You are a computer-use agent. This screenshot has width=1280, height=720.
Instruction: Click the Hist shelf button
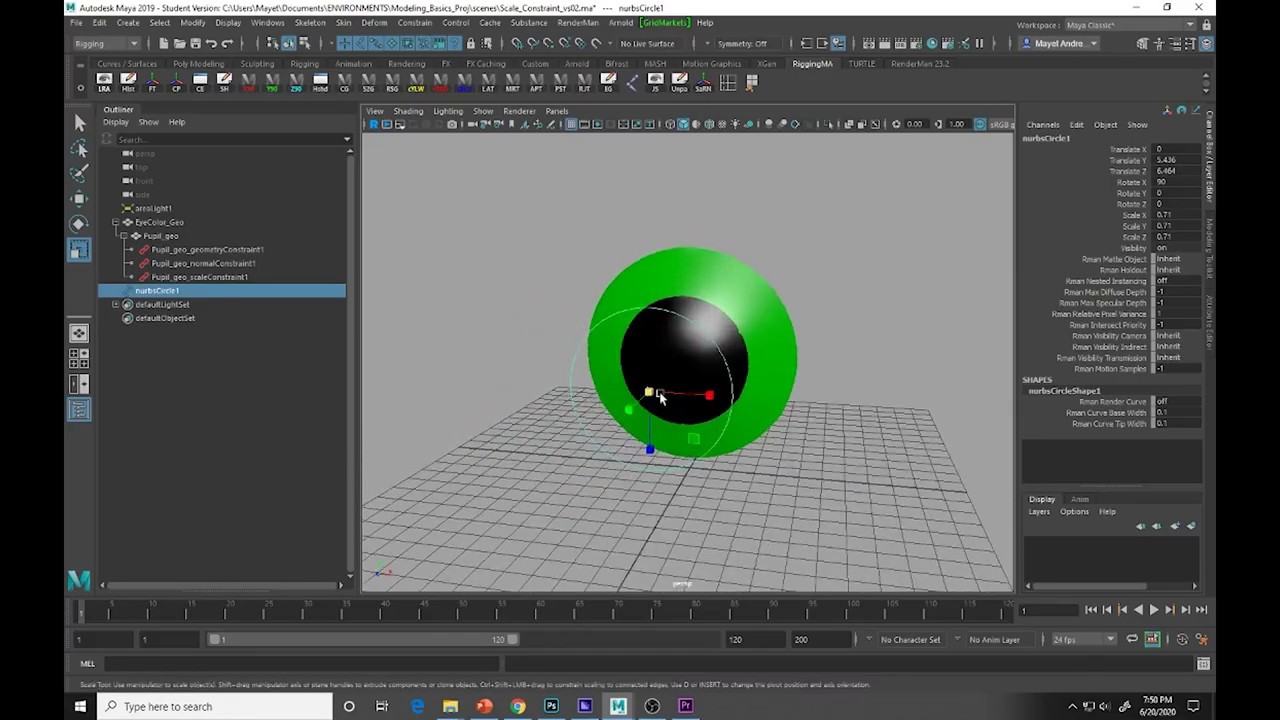pyautogui.click(x=128, y=83)
